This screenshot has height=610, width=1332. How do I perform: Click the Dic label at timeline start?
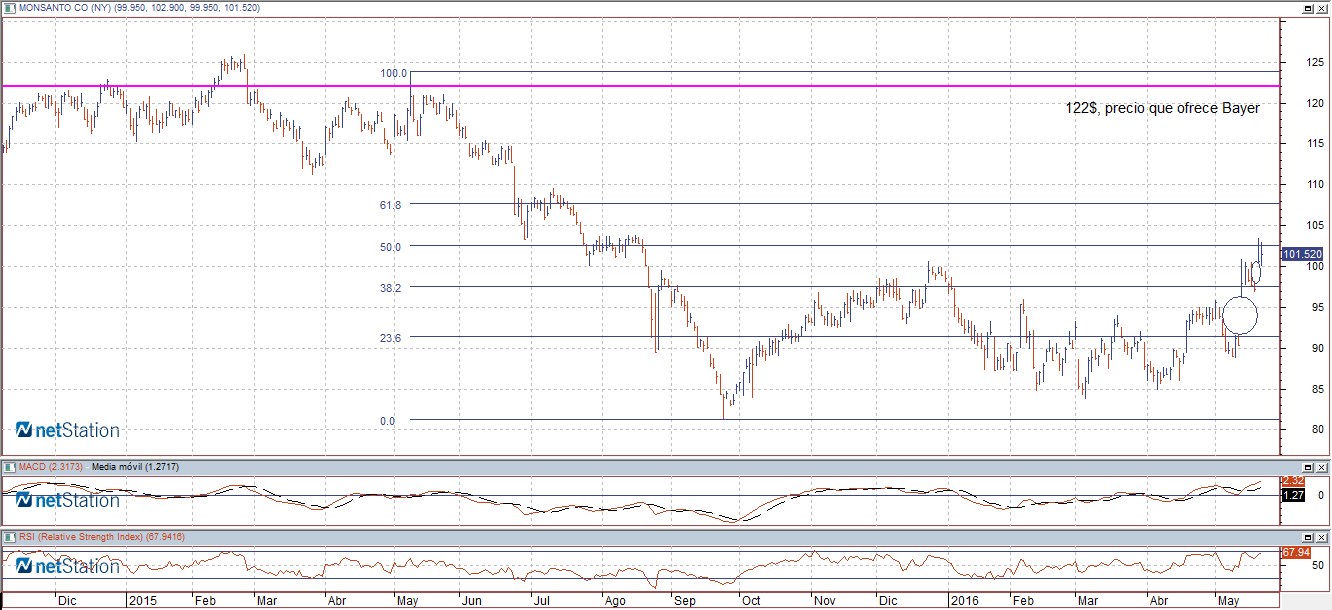(x=66, y=601)
